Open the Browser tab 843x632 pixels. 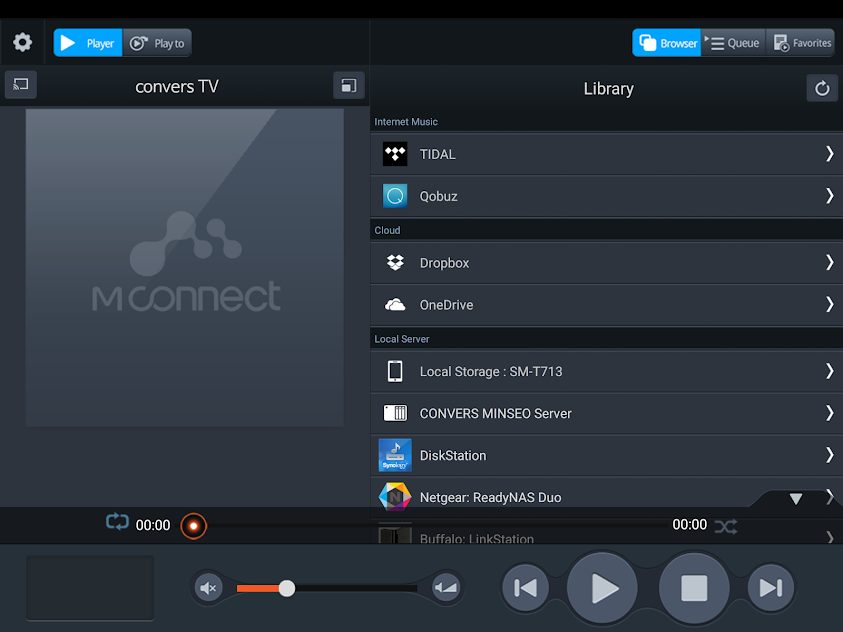tap(667, 42)
